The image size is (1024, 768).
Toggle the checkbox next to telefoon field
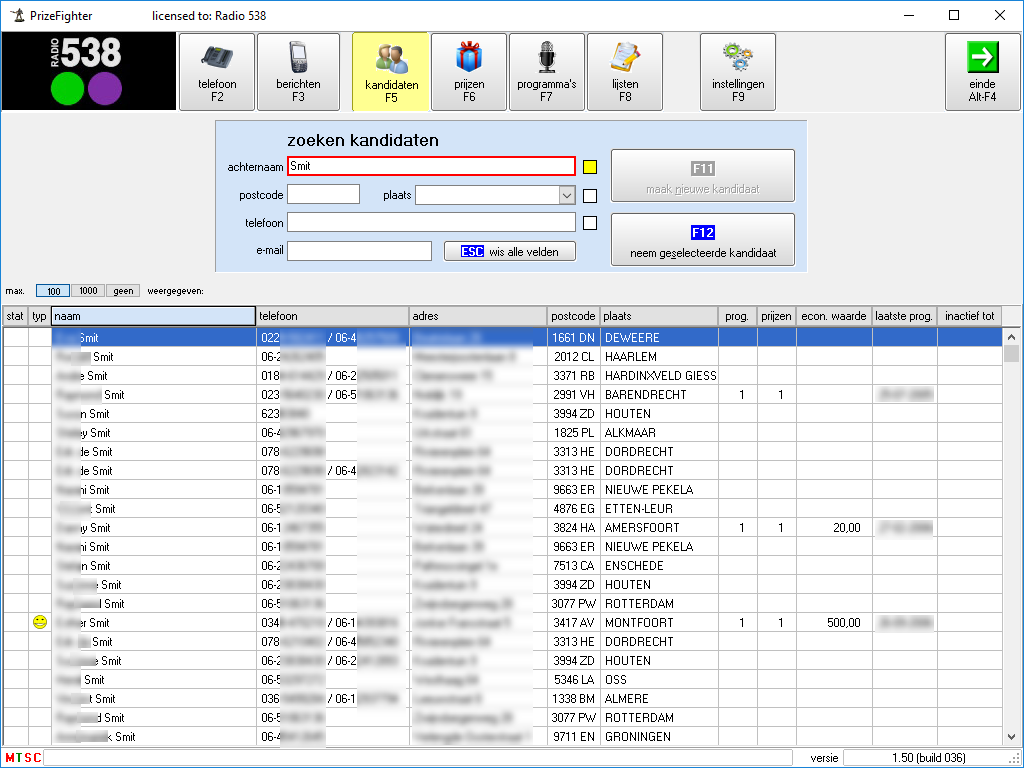click(590, 223)
